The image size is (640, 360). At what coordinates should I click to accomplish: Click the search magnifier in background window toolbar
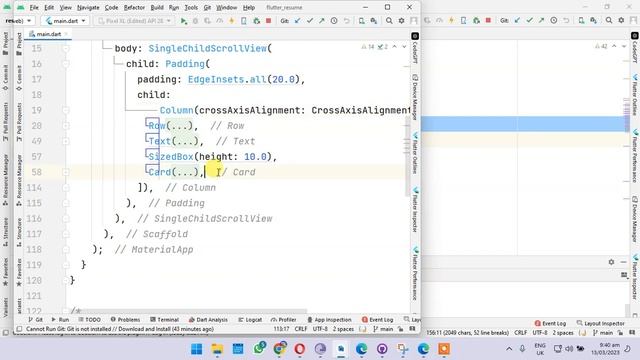point(609,20)
